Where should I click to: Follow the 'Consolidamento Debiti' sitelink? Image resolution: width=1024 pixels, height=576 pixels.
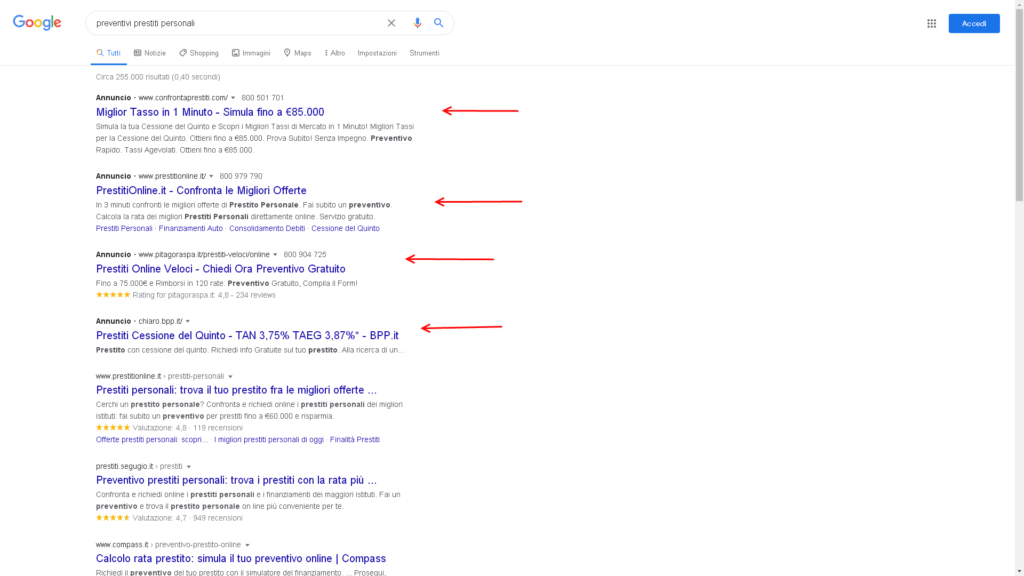coord(267,229)
